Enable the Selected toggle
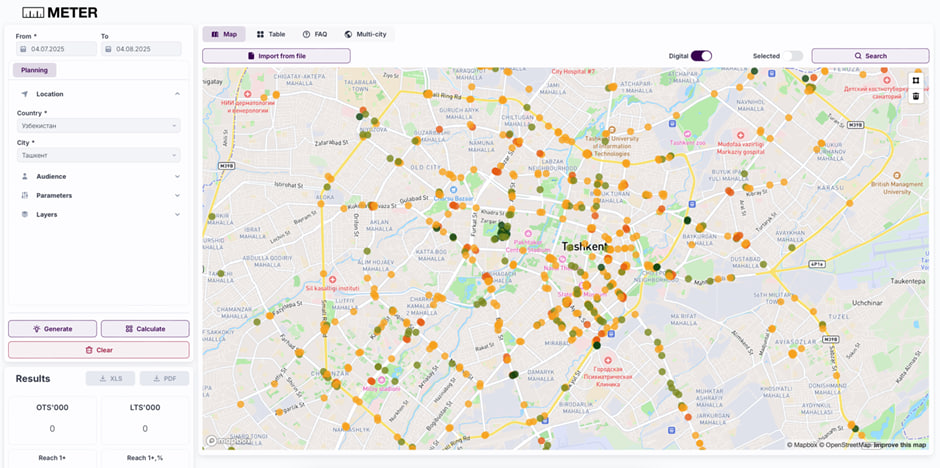 (792, 56)
